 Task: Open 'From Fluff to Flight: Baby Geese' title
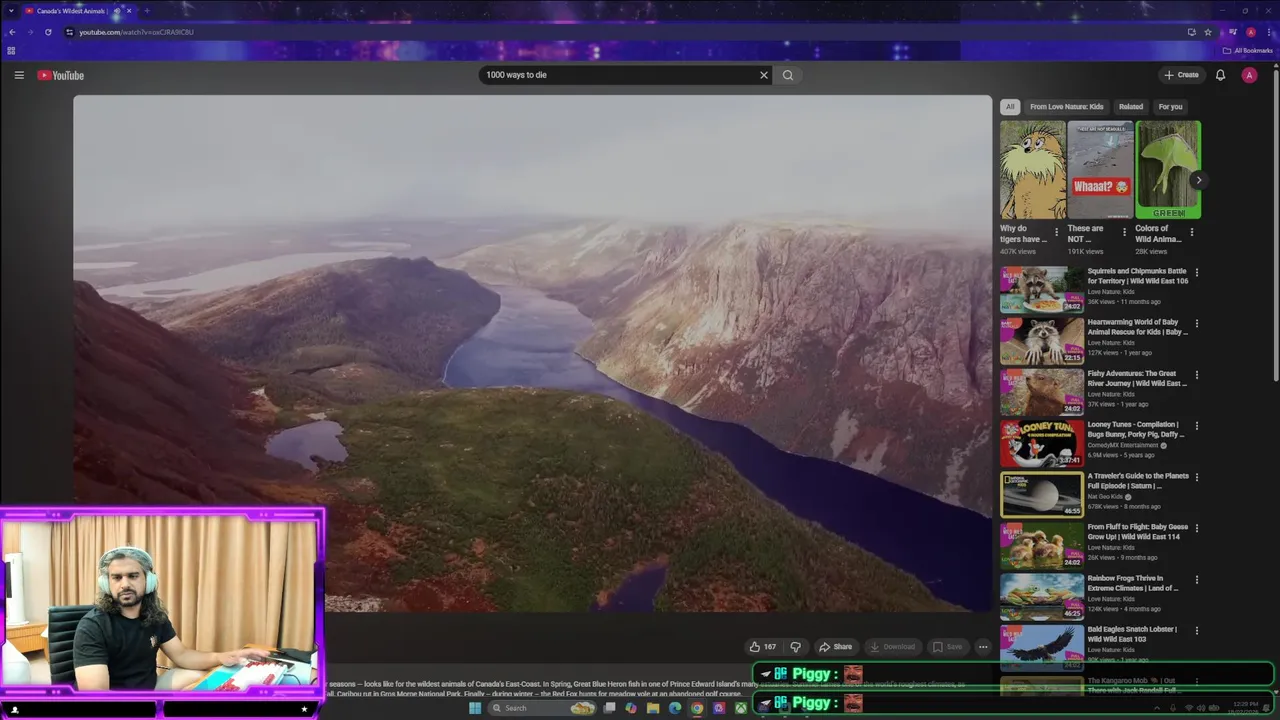[x=1137, y=532]
